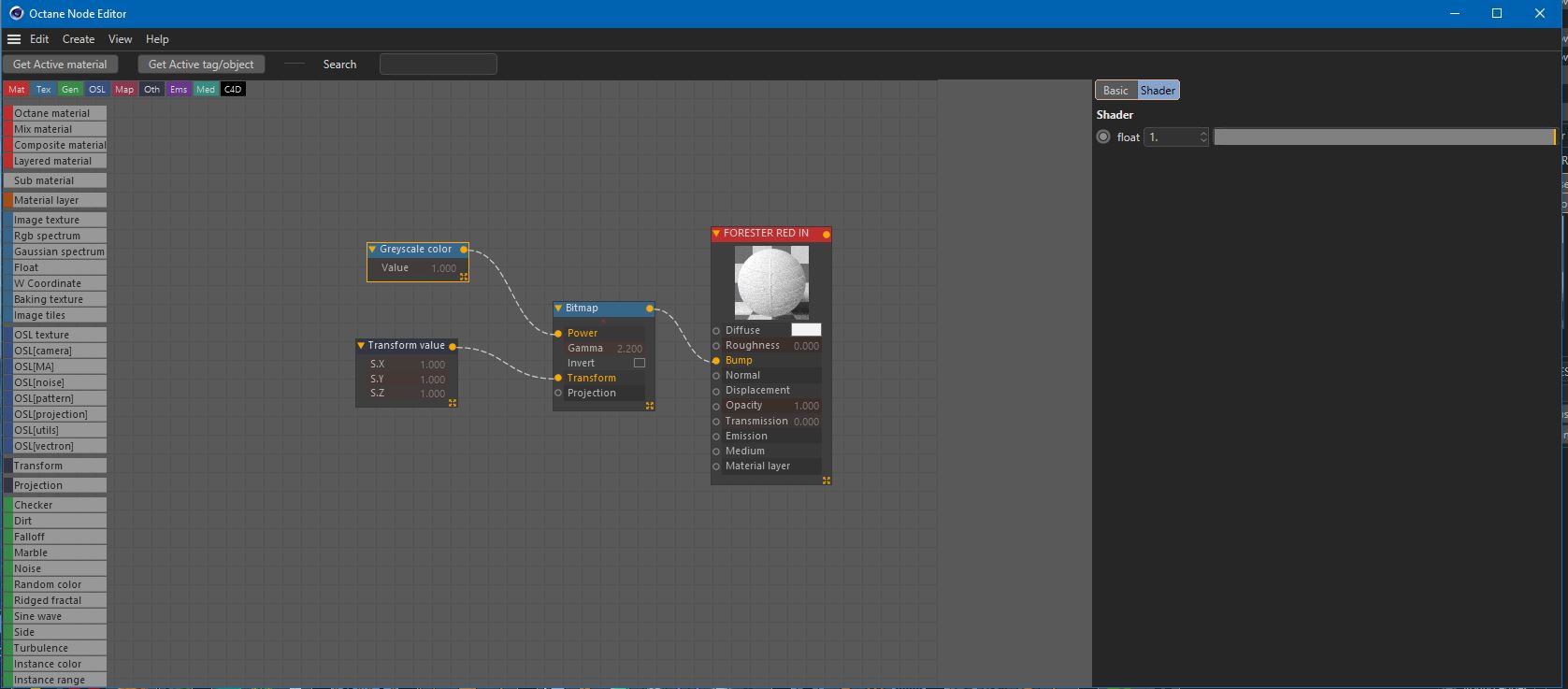This screenshot has width=1568, height=689.
Task: Add a Checker node from the list
Action: (55, 505)
